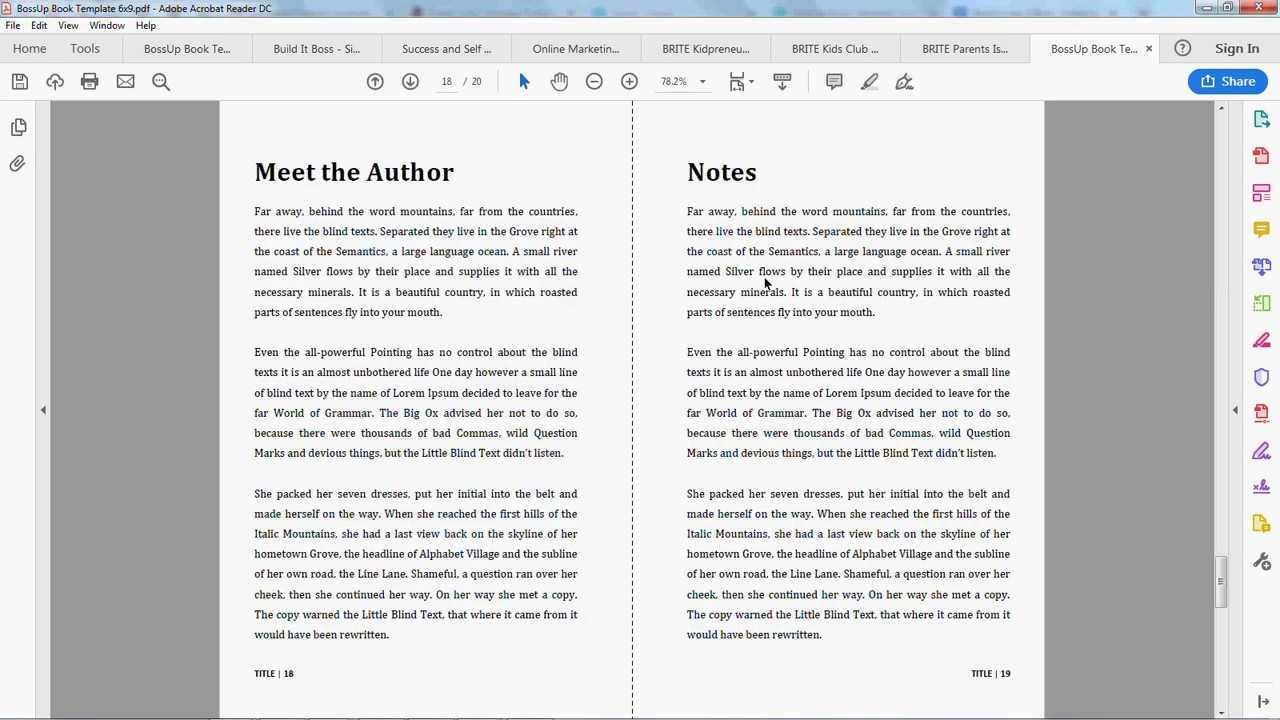Open the Help menu
Screen dimensions: 1280x720
click(x=146, y=25)
